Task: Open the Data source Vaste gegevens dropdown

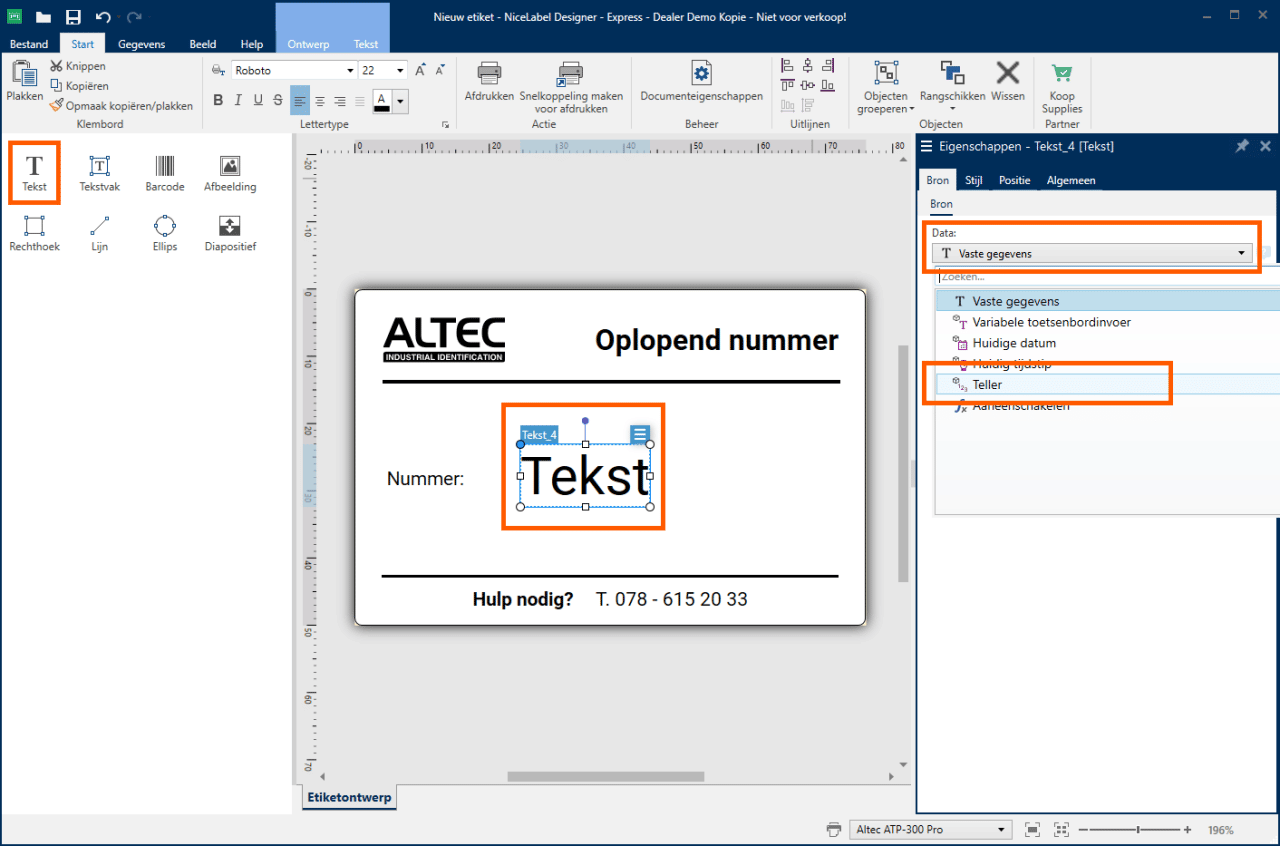Action: pyautogui.click(x=1093, y=253)
